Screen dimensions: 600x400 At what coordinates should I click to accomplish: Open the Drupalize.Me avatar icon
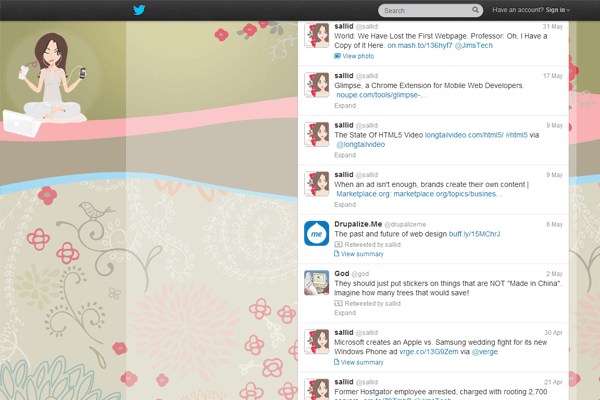click(x=316, y=233)
